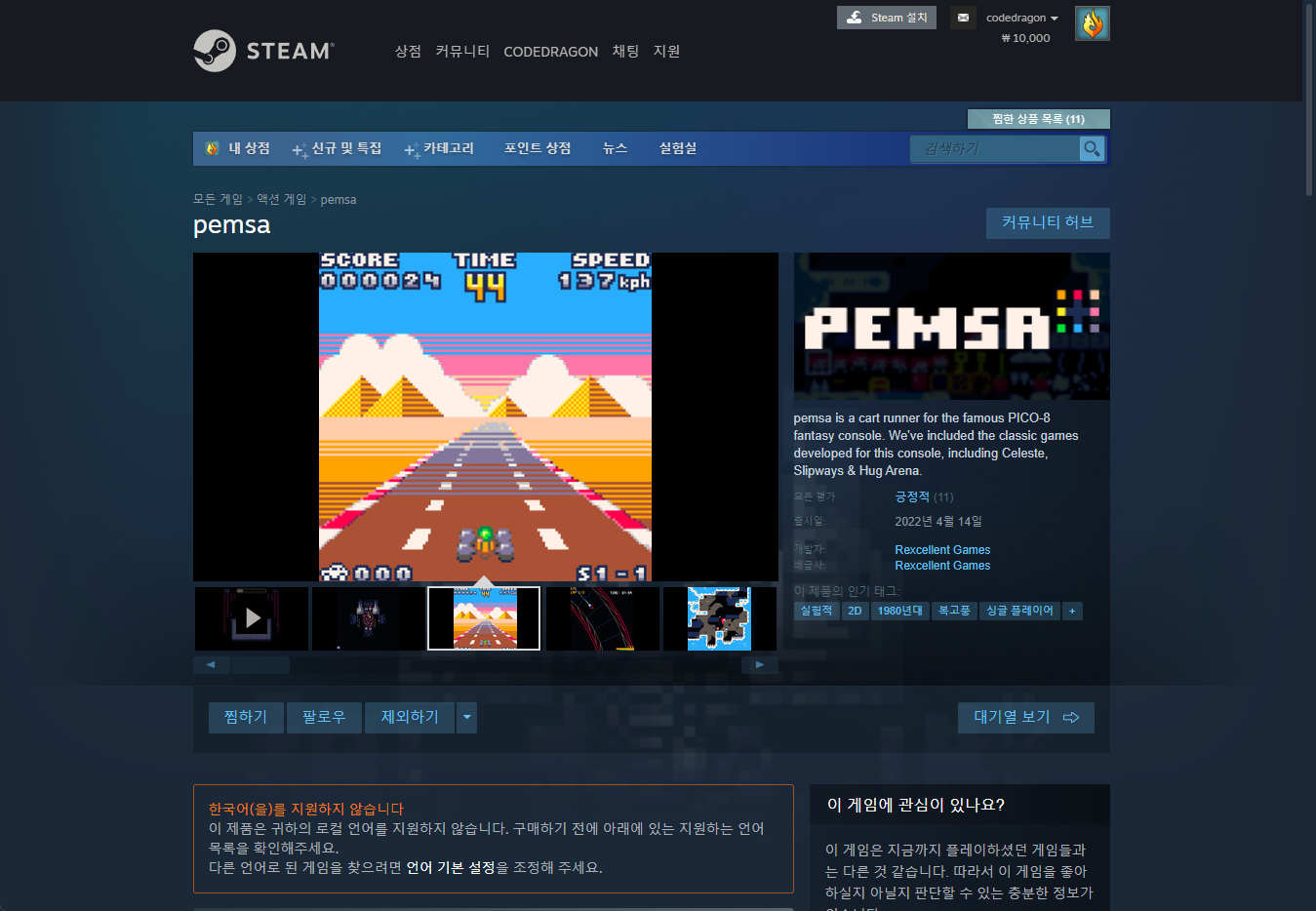Click ₩10,000 wallet balance
The image size is (1316, 911).
(x=1025, y=38)
